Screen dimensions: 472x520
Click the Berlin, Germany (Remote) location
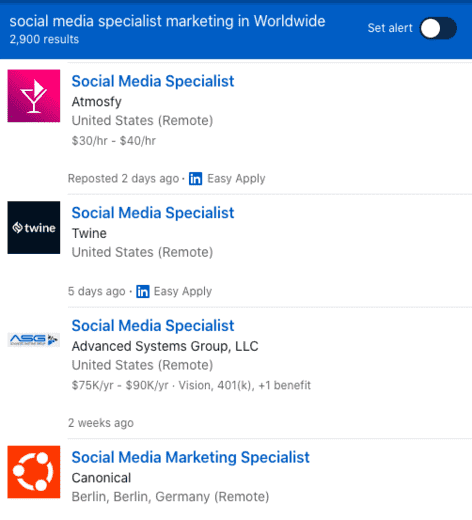[170, 497]
